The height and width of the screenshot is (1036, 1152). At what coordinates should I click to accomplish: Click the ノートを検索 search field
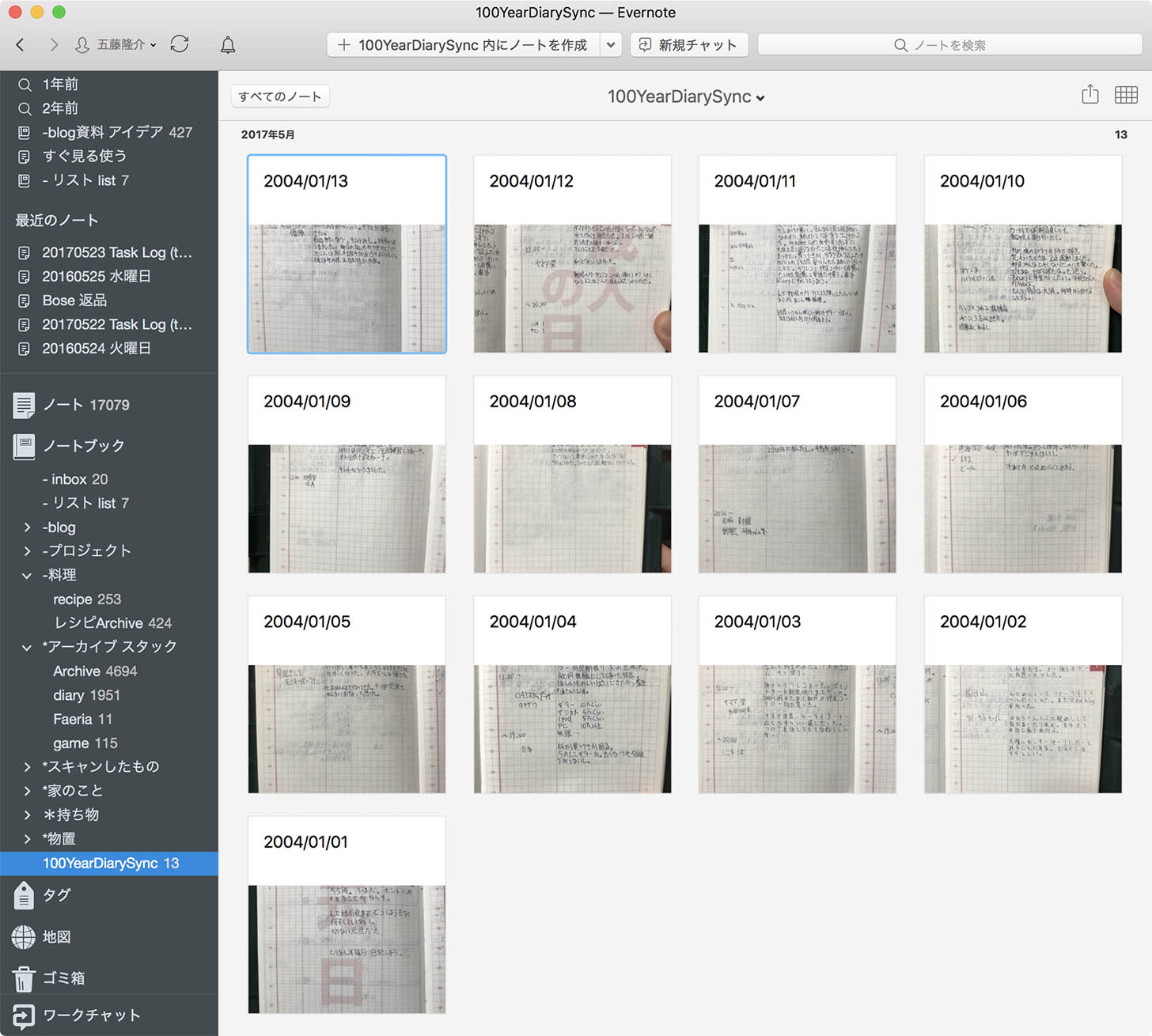point(949,45)
